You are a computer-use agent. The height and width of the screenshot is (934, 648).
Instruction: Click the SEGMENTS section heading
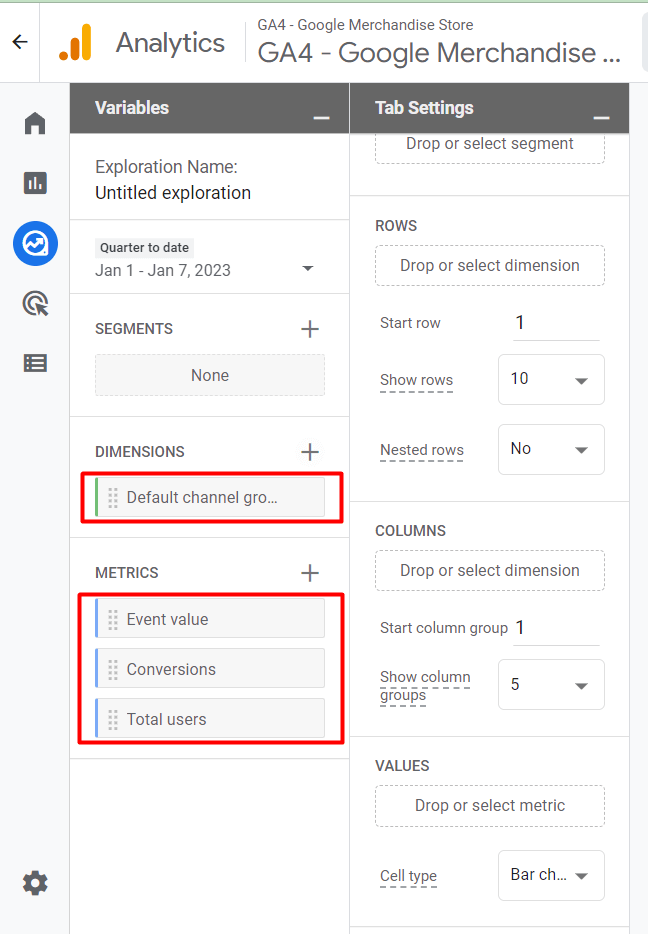pyautogui.click(x=134, y=329)
